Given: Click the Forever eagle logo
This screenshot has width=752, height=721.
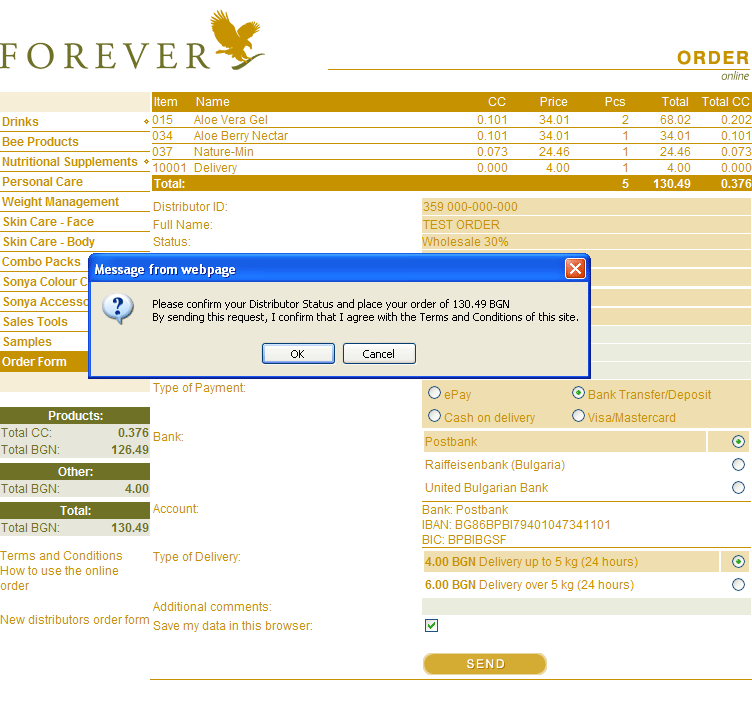Looking at the screenshot, I should (238, 40).
